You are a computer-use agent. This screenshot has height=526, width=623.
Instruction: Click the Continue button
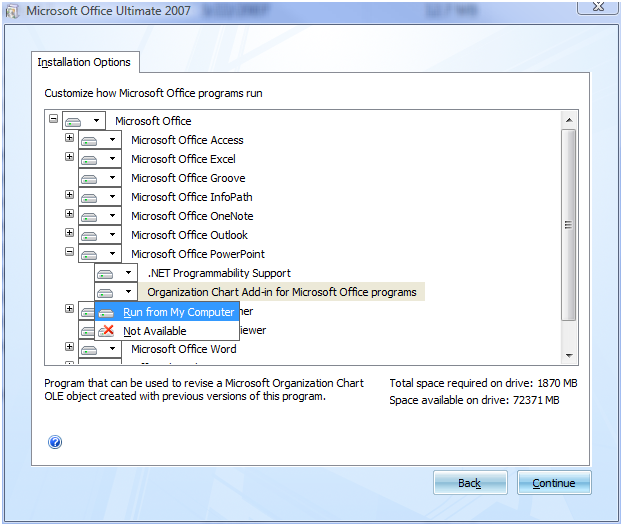[554, 483]
